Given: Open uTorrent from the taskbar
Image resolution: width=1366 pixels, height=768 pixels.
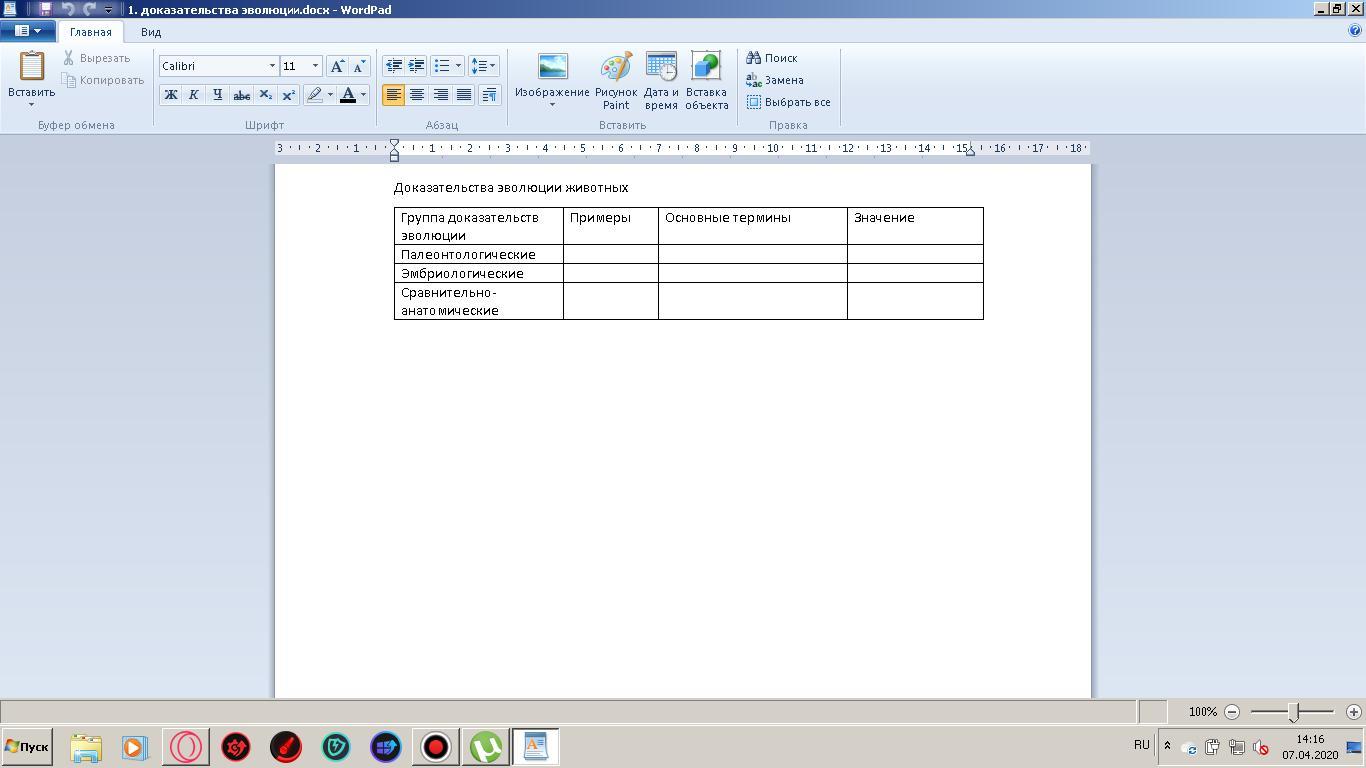Looking at the screenshot, I should (x=486, y=747).
